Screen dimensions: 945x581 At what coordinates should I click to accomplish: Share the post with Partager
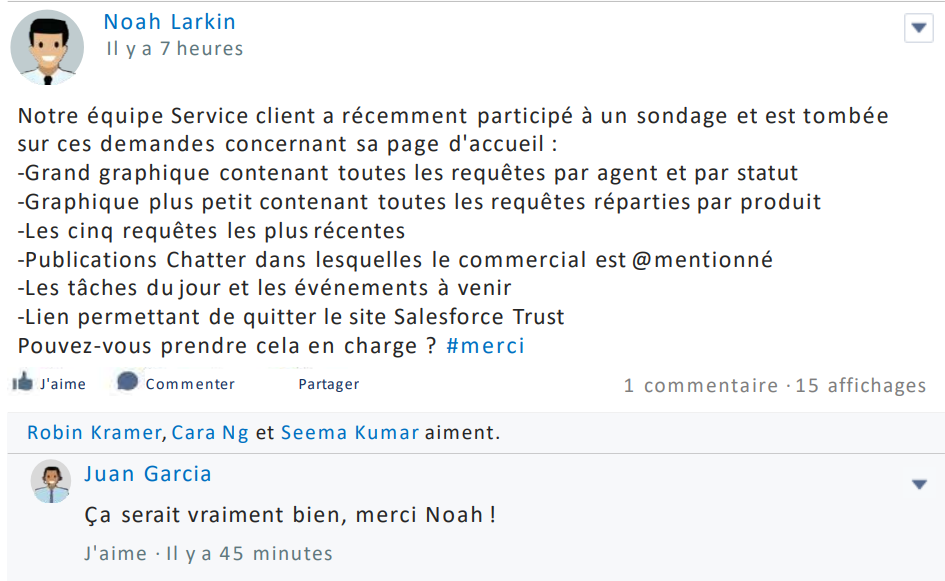328,384
